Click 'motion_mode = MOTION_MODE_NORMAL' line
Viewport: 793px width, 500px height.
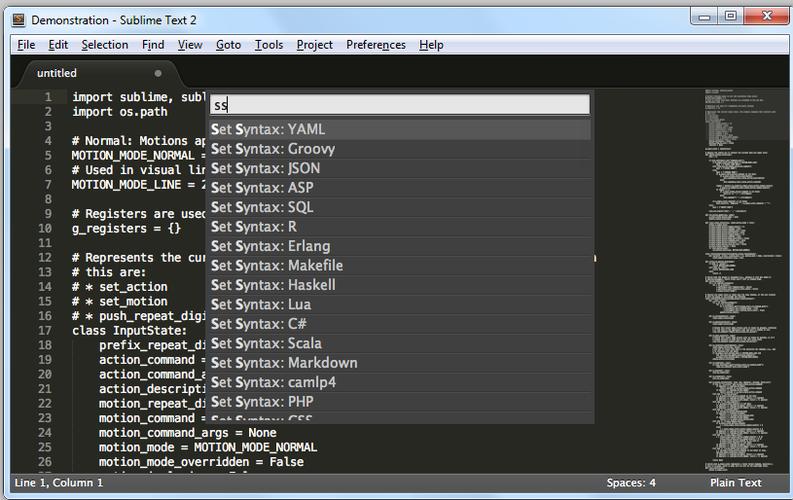208,447
